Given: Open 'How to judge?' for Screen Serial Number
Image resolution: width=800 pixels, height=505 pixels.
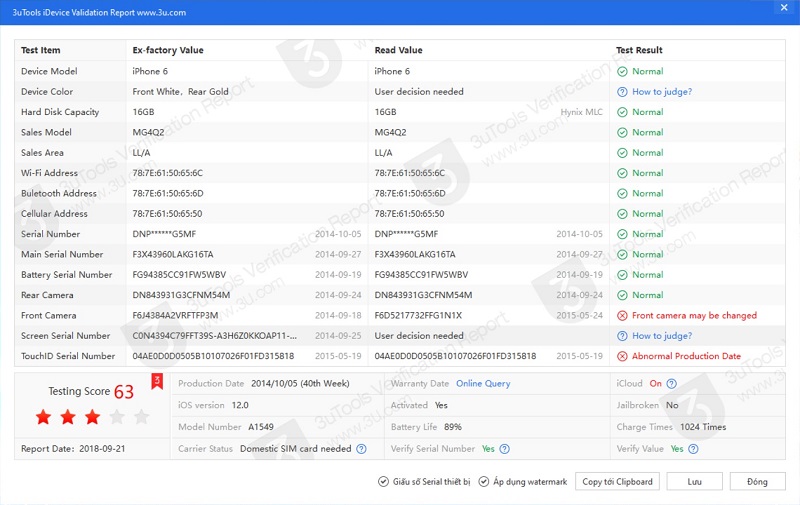Looking at the screenshot, I should (x=661, y=336).
